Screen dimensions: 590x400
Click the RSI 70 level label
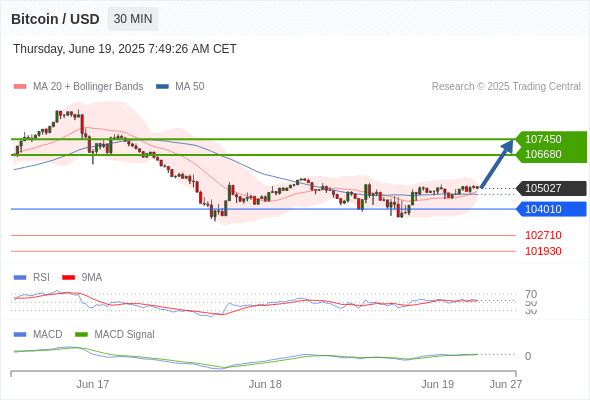click(531, 294)
